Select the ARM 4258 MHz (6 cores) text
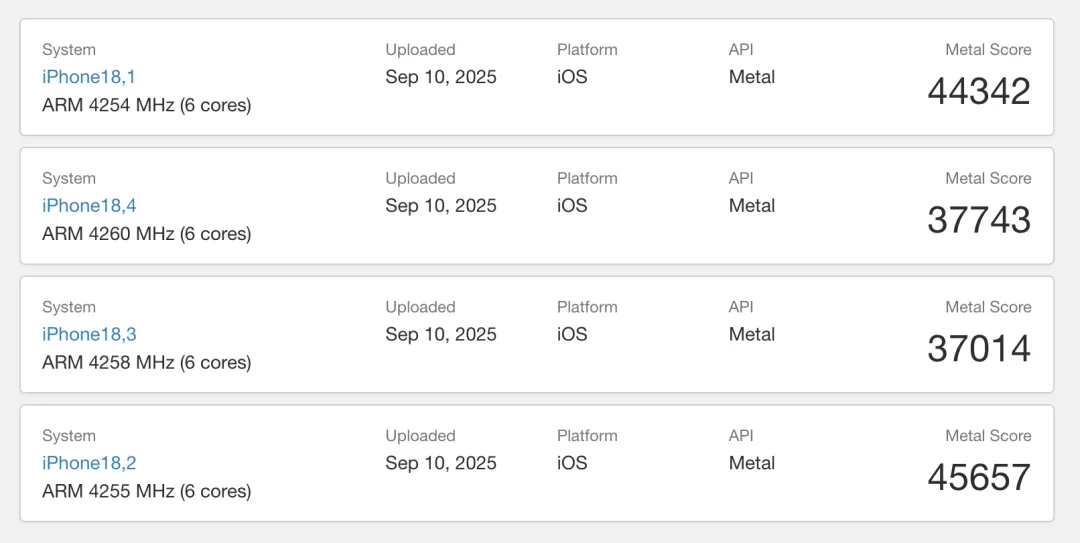The image size is (1080, 543). 147,363
